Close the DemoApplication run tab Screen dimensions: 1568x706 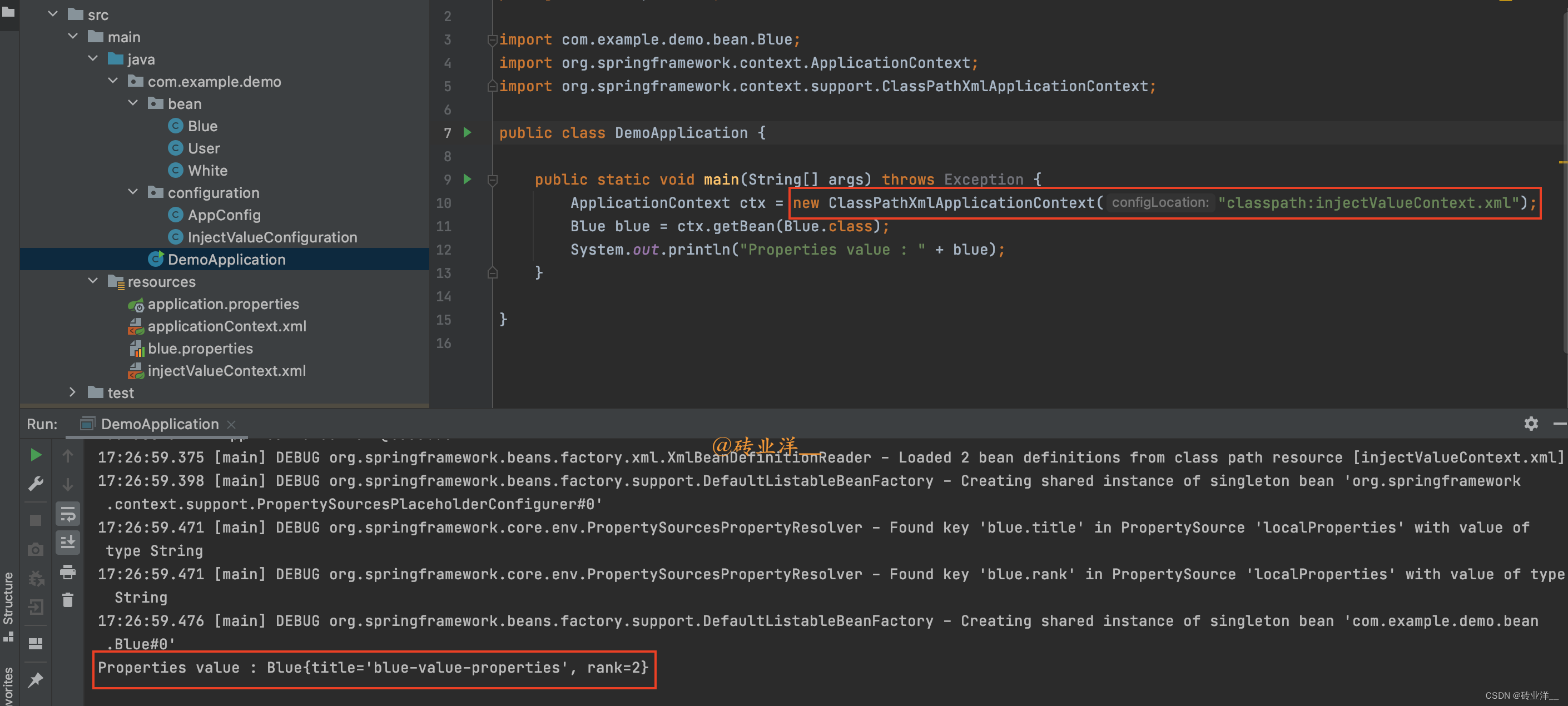click(x=231, y=424)
